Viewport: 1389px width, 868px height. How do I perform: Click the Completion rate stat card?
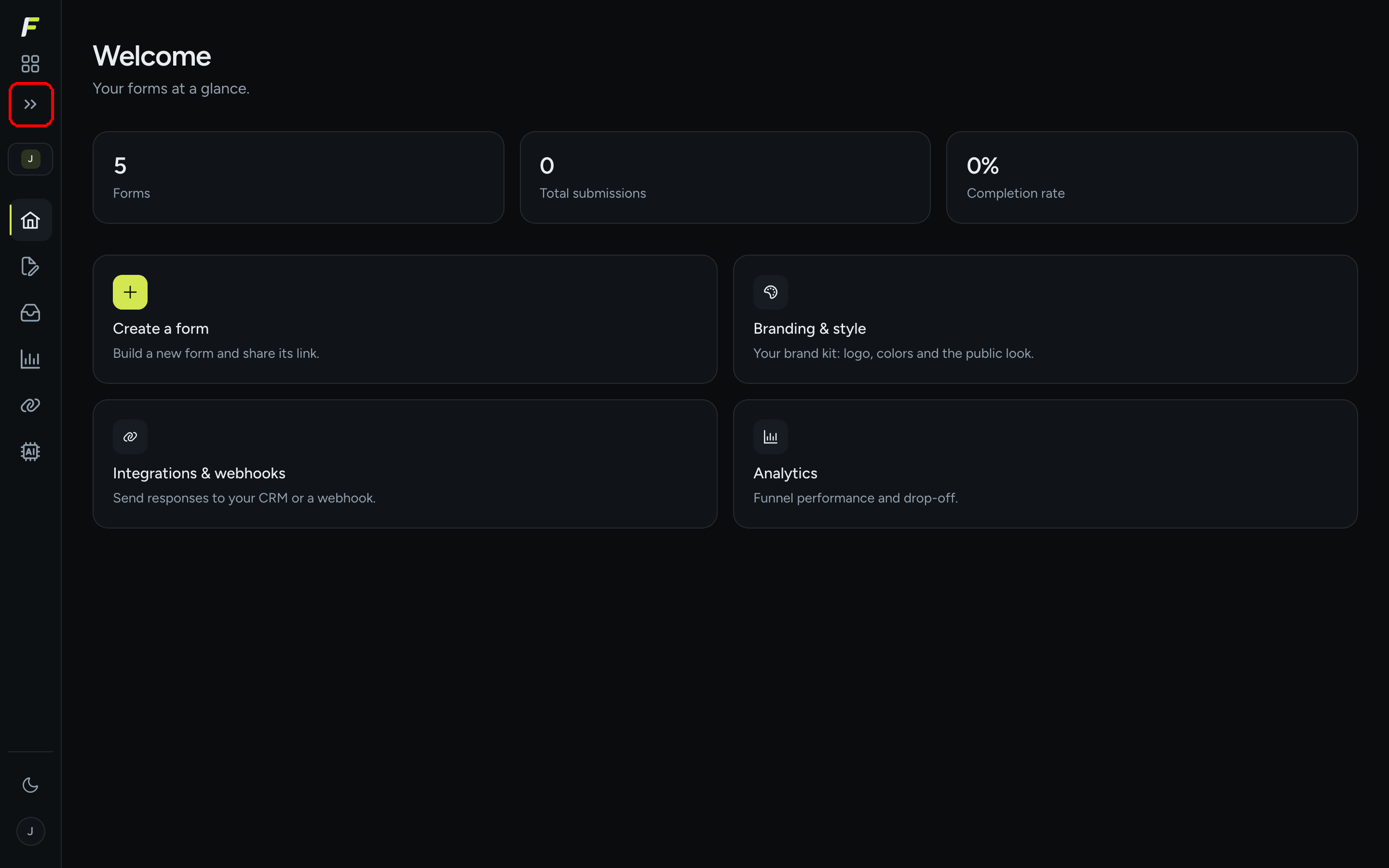pos(1152,177)
